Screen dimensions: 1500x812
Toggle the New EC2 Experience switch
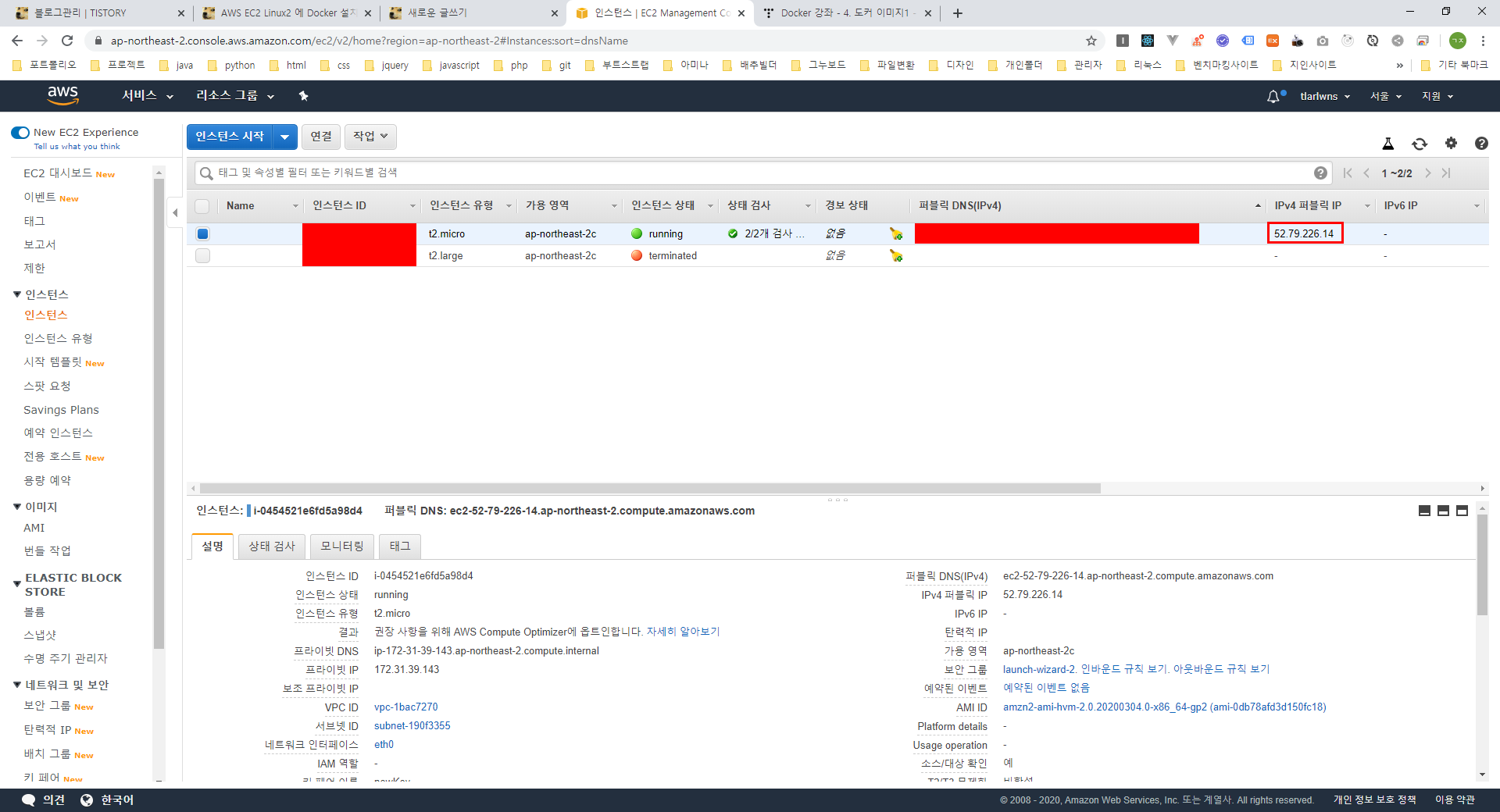coord(20,133)
